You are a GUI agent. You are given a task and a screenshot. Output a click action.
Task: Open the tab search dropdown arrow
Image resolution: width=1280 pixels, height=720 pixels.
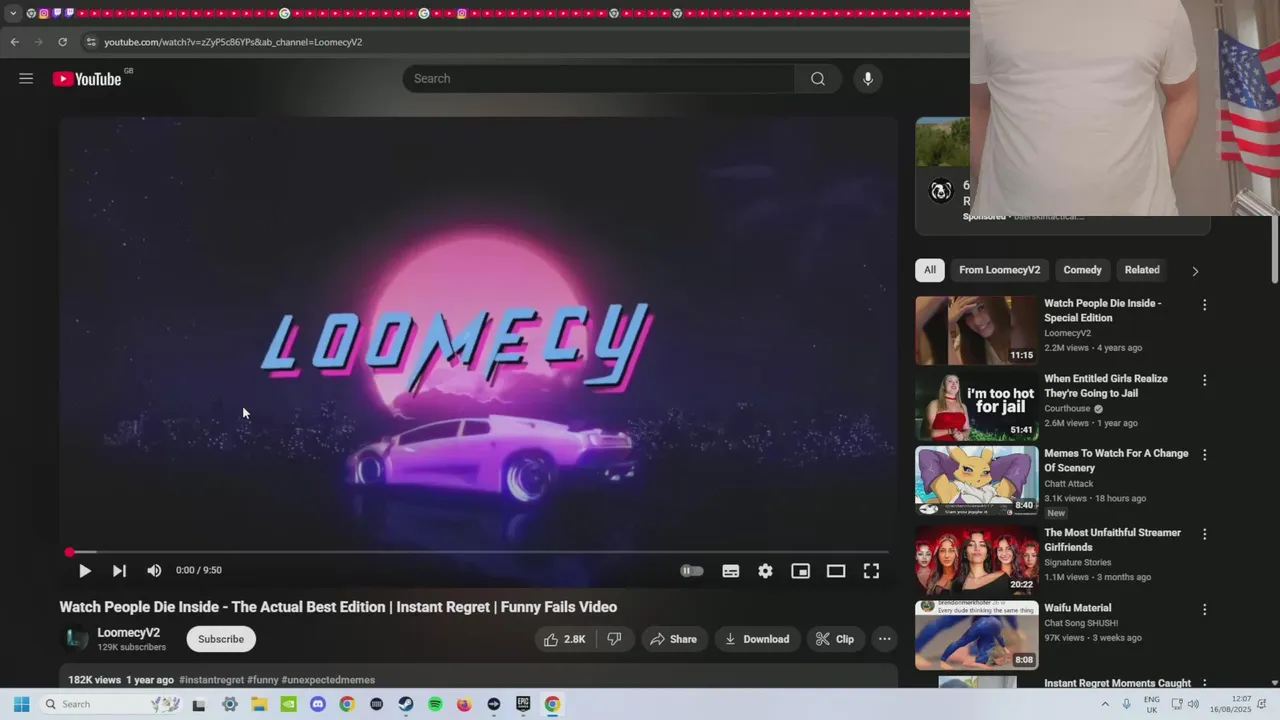pyautogui.click(x=13, y=13)
